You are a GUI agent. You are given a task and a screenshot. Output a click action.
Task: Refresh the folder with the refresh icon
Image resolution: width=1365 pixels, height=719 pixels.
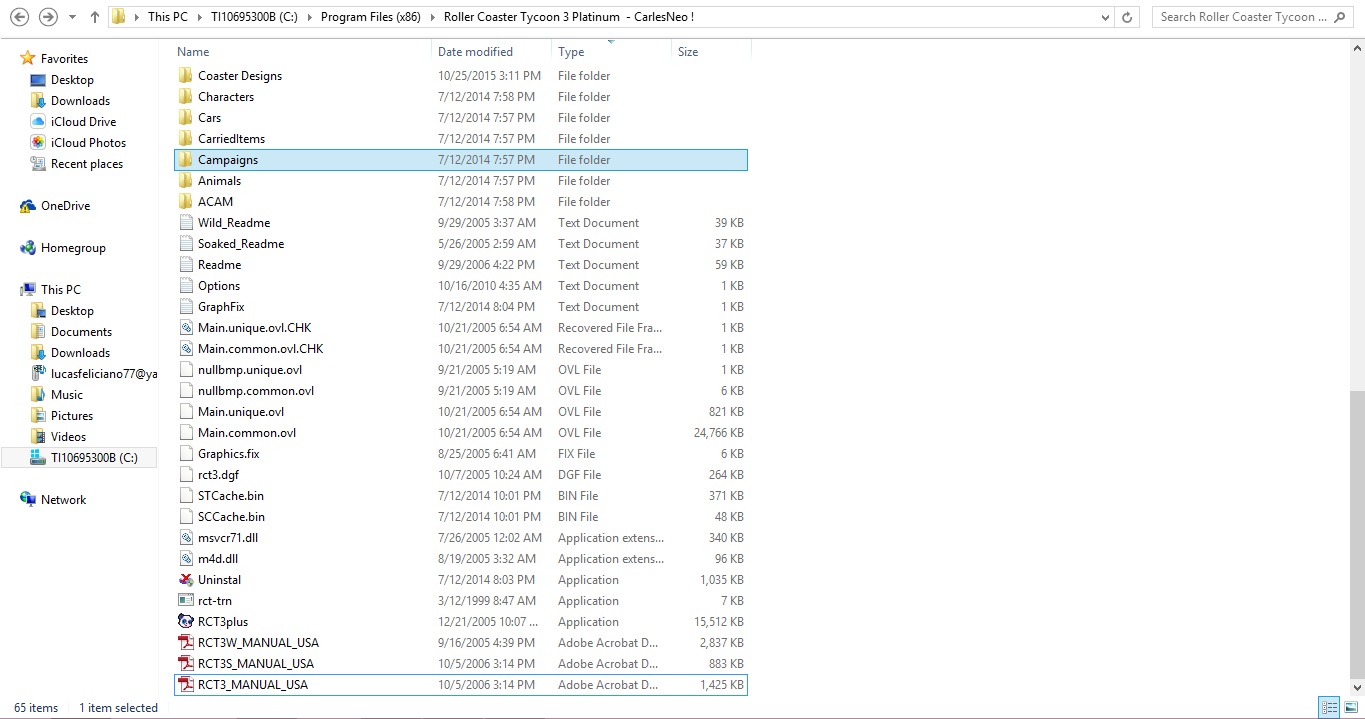pyautogui.click(x=1128, y=17)
